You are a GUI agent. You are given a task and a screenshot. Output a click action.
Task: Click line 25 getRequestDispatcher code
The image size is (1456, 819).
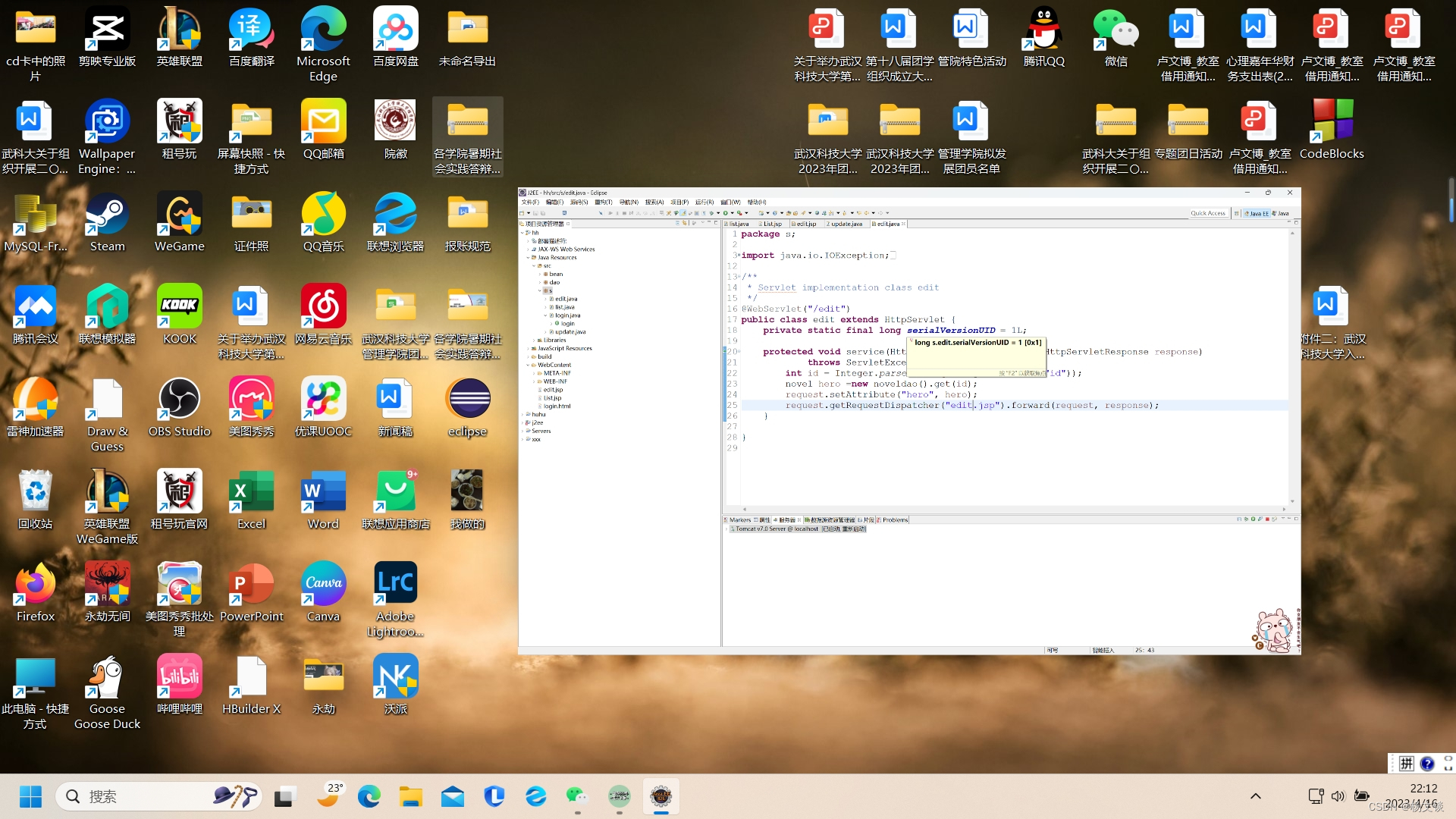pos(972,406)
